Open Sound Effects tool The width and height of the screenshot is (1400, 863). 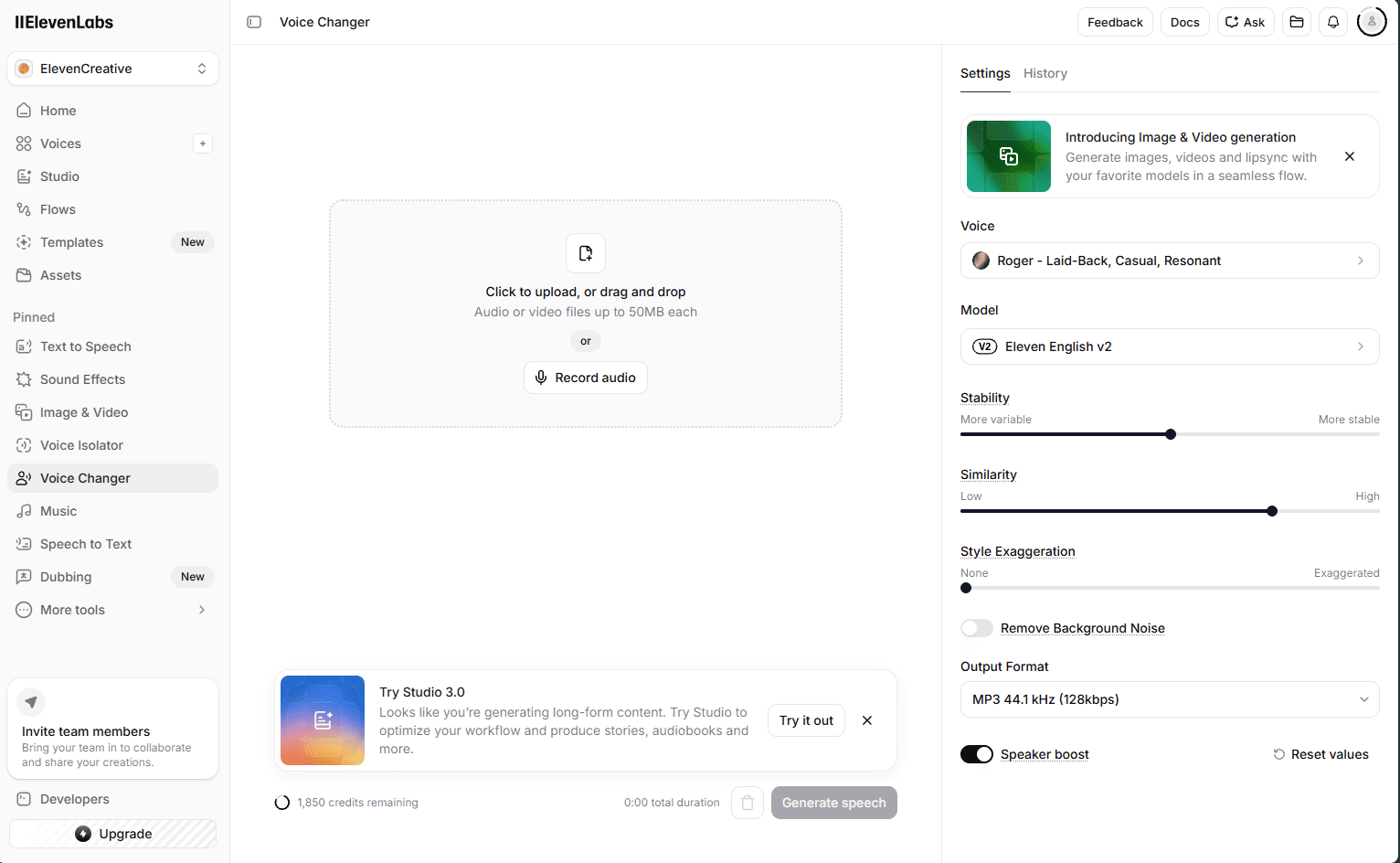coord(112,379)
